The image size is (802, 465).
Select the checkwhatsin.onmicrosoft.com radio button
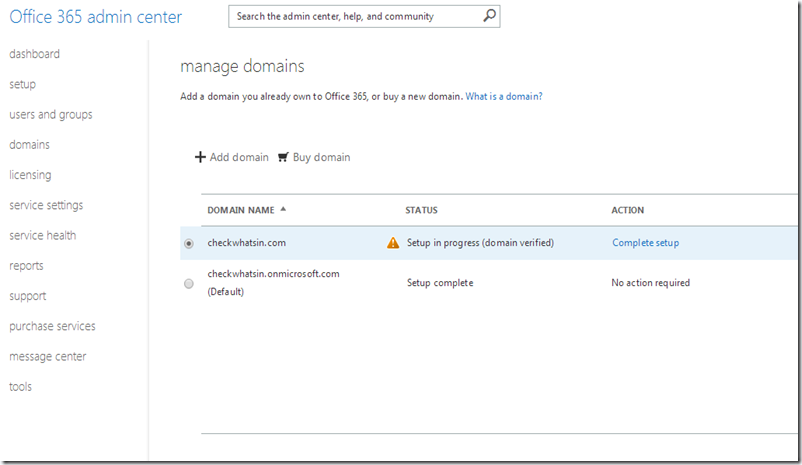coord(189,283)
